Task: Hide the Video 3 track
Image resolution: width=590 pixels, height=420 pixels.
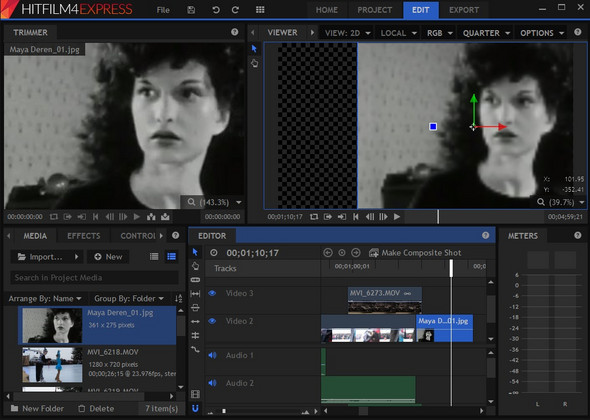Action: [x=212, y=293]
